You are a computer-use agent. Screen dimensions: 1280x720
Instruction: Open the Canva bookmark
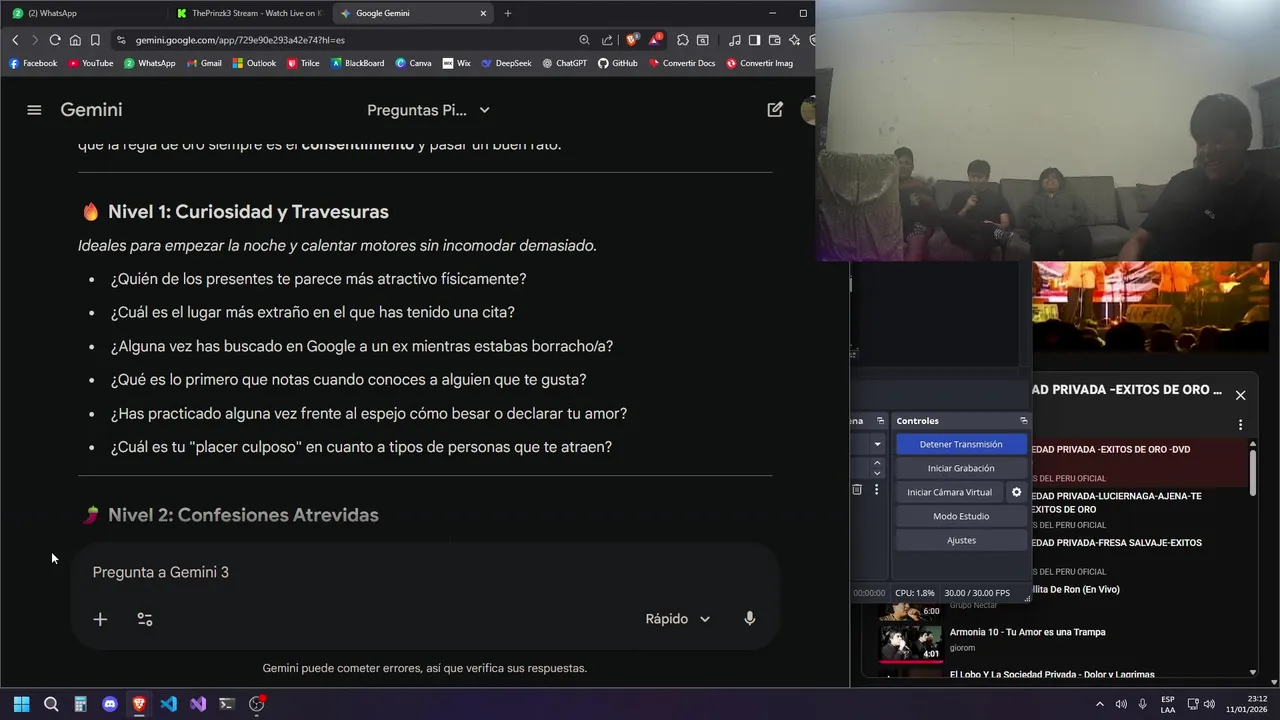[413, 63]
